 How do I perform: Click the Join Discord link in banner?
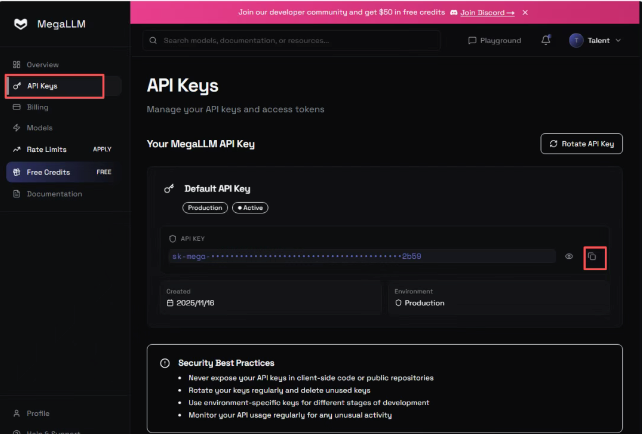487,13
